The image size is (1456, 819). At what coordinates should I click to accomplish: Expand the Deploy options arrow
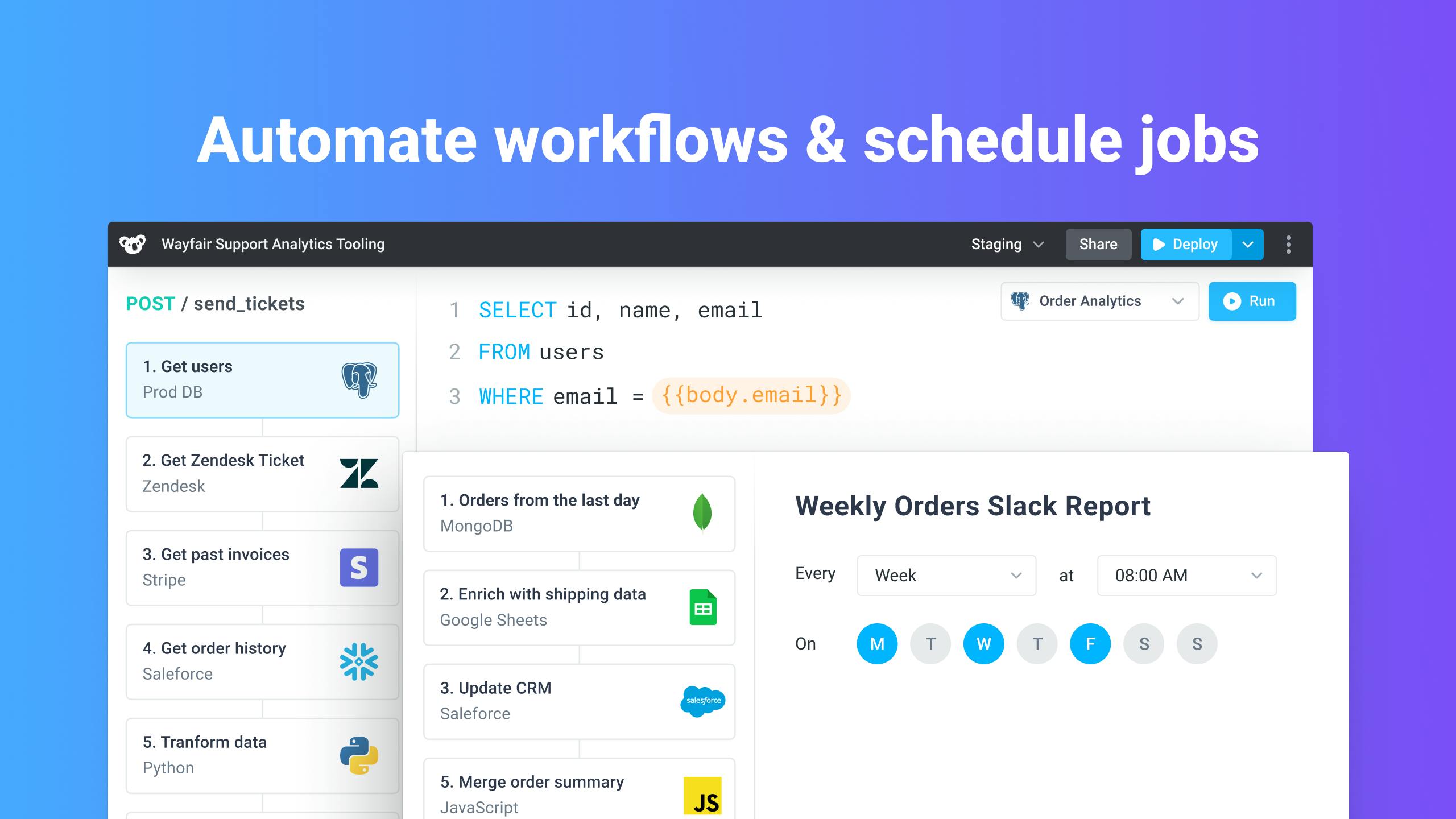pyautogui.click(x=1248, y=245)
